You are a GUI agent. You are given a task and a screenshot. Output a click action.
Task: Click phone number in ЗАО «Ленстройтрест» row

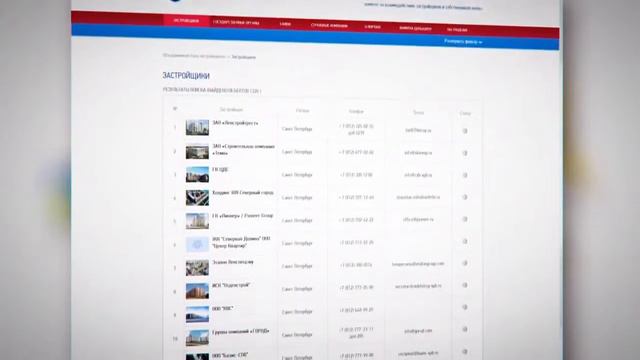(x=356, y=129)
